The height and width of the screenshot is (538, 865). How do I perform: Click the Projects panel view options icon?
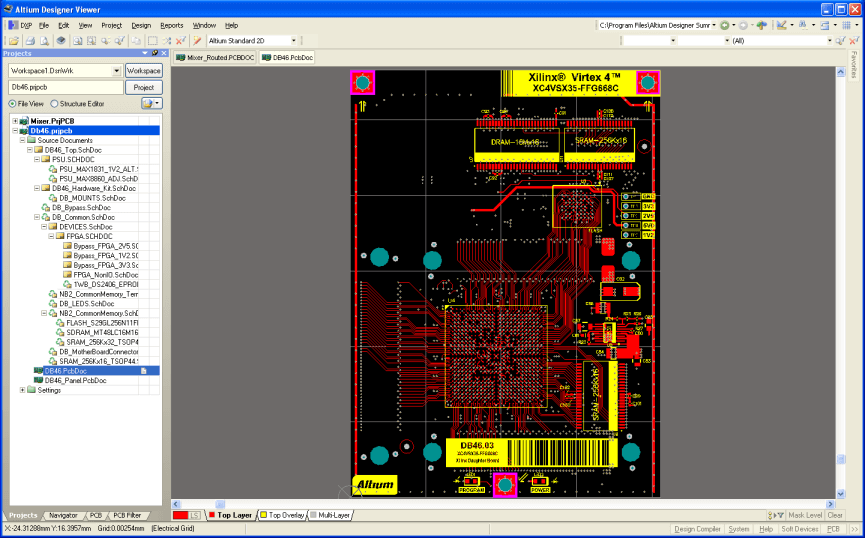point(151,104)
